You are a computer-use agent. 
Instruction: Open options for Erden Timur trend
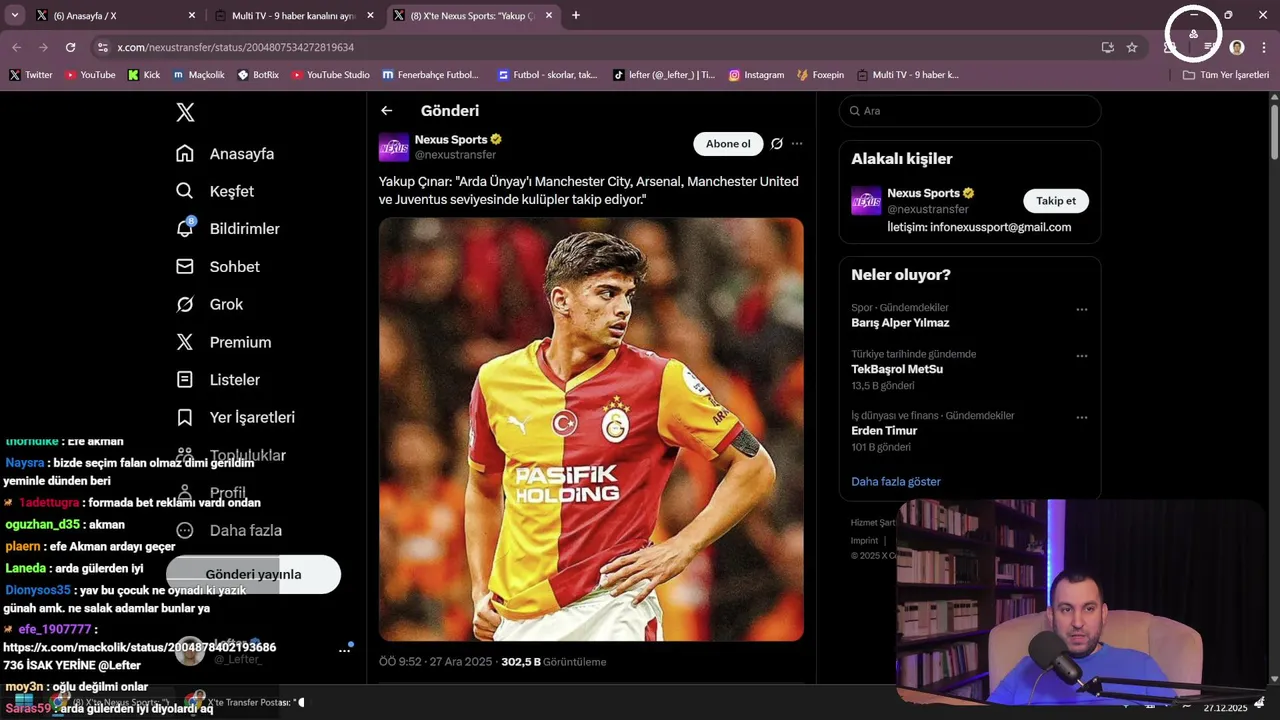(x=1082, y=418)
